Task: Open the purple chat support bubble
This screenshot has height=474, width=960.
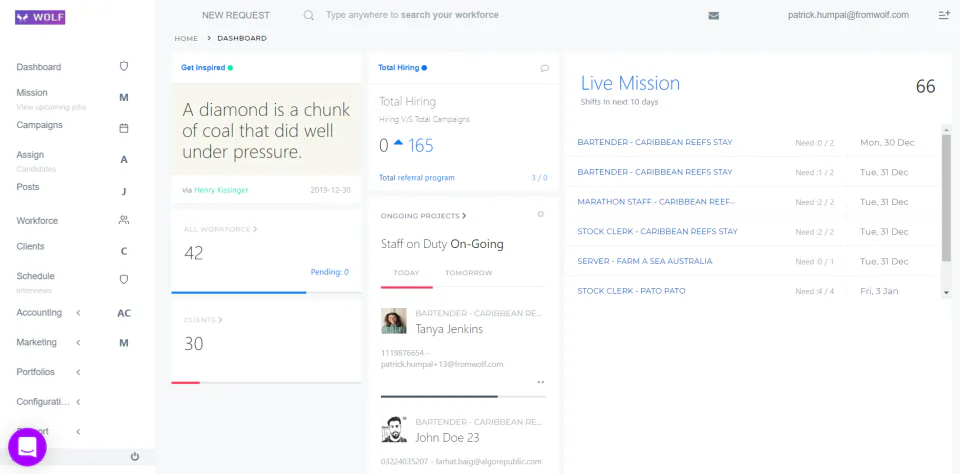Action: pyautogui.click(x=27, y=446)
